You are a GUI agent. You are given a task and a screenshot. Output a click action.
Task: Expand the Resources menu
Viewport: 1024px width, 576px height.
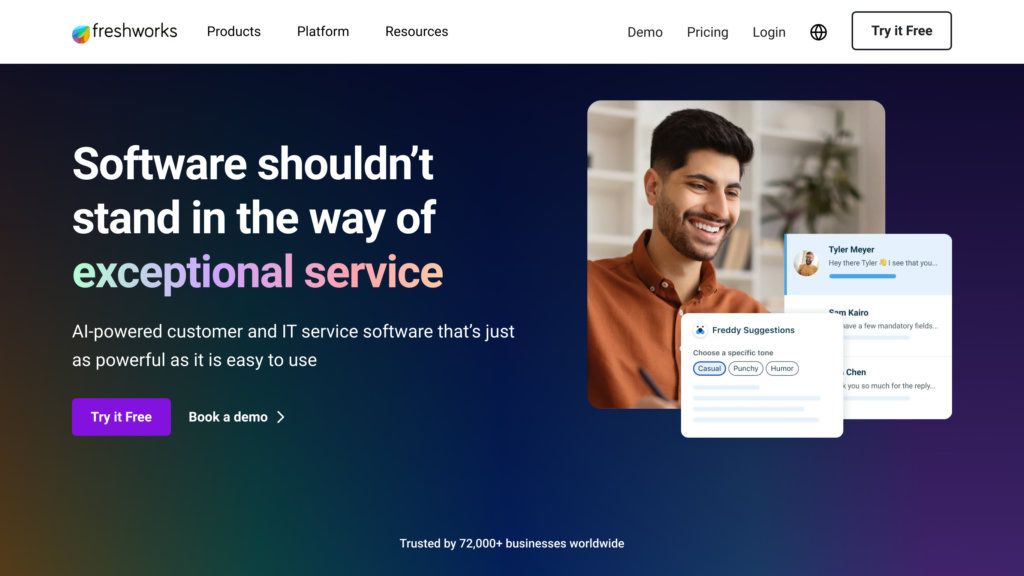click(x=417, y=31)
